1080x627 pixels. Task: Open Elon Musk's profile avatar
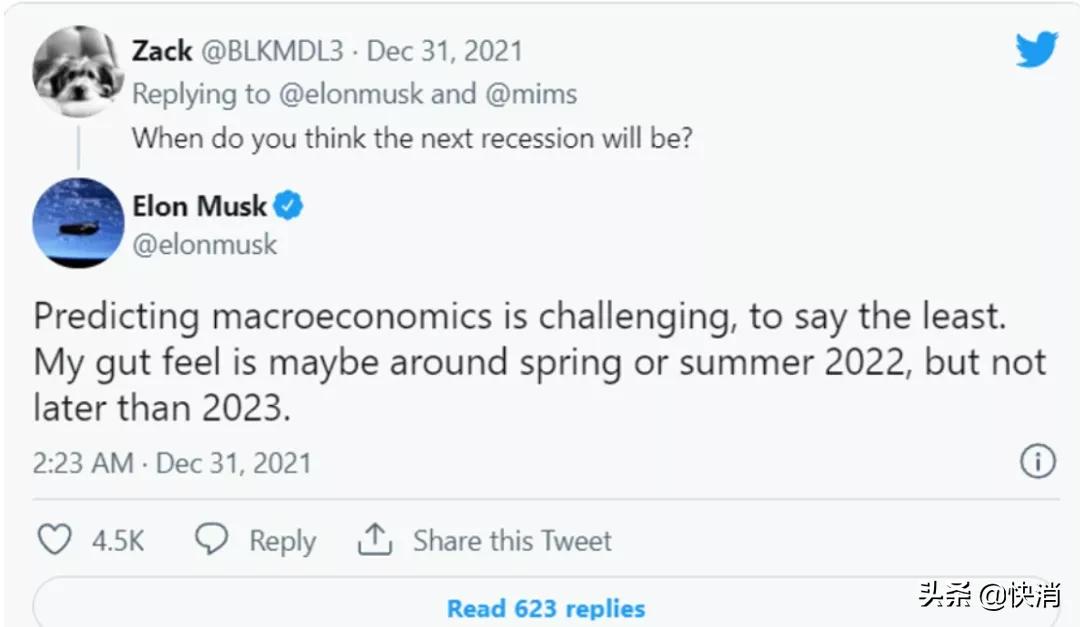[78, 223]
